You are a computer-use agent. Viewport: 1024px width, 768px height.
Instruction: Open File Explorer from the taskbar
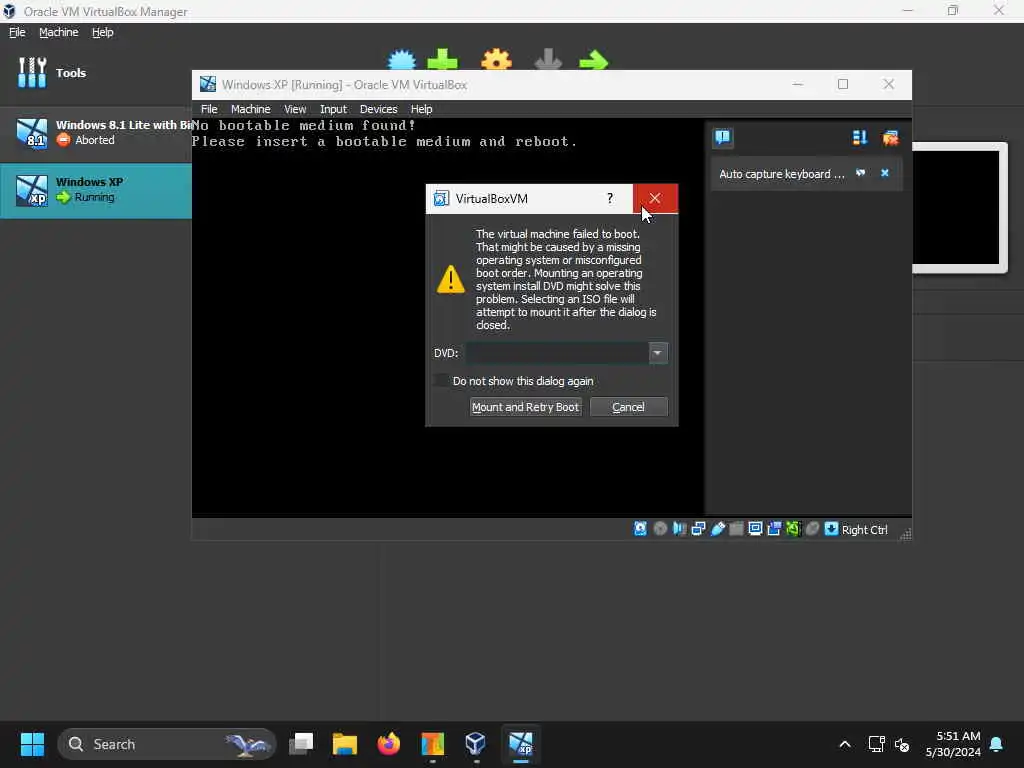coord(345,744)
